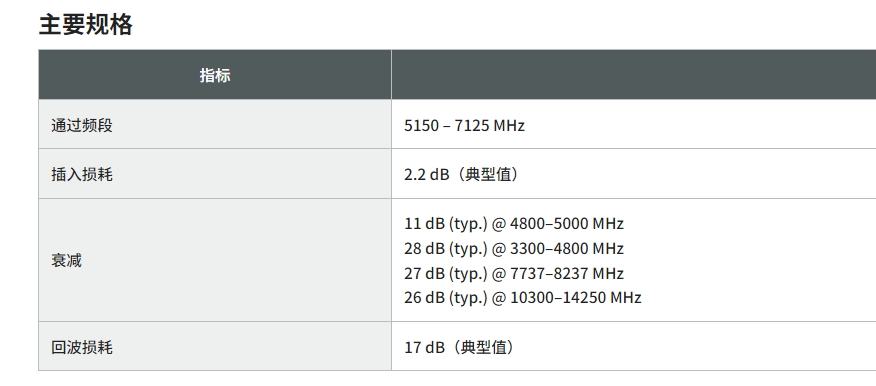Image resolution: width=876 pixels, height=386 pixels.
Task: Click the 5150 – 7125 MHz value
Action: [x=464, y=125]
